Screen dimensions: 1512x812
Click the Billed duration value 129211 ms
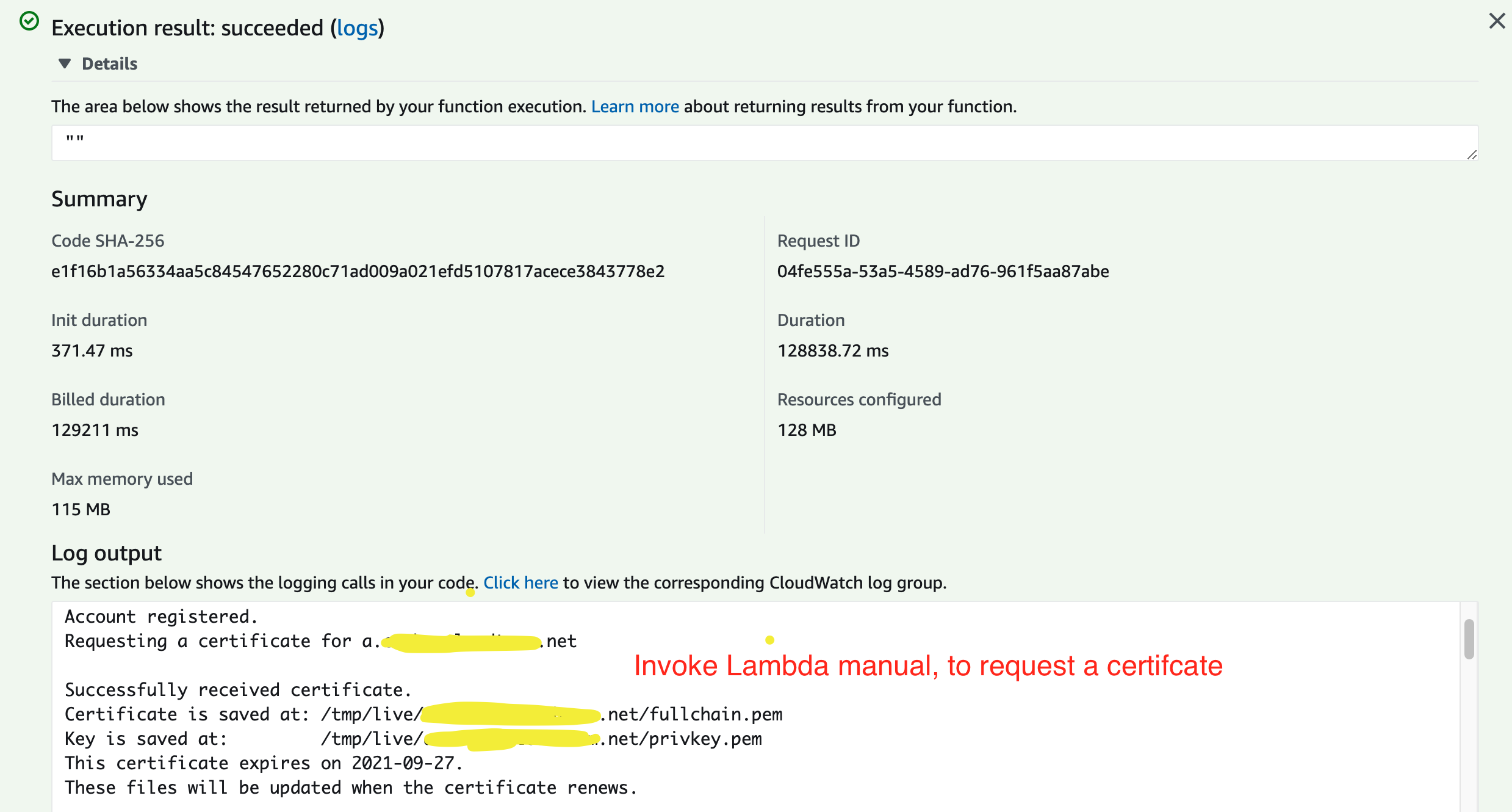pyautogui.click(x=95, y=430)
